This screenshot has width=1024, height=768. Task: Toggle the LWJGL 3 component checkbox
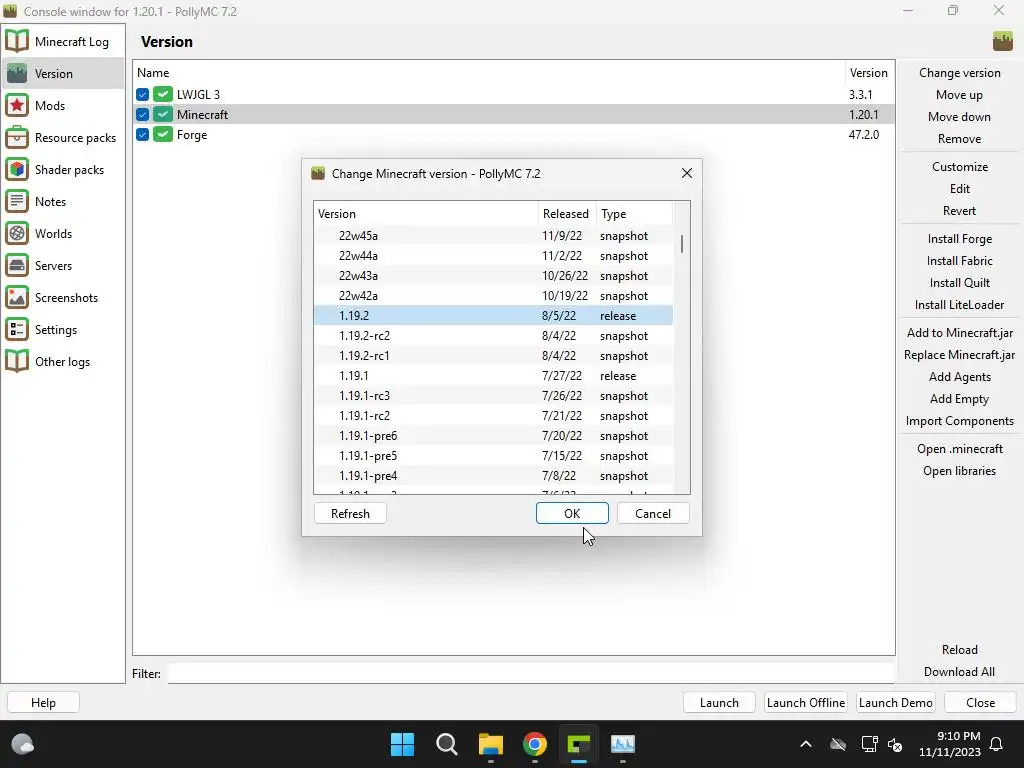142,94
